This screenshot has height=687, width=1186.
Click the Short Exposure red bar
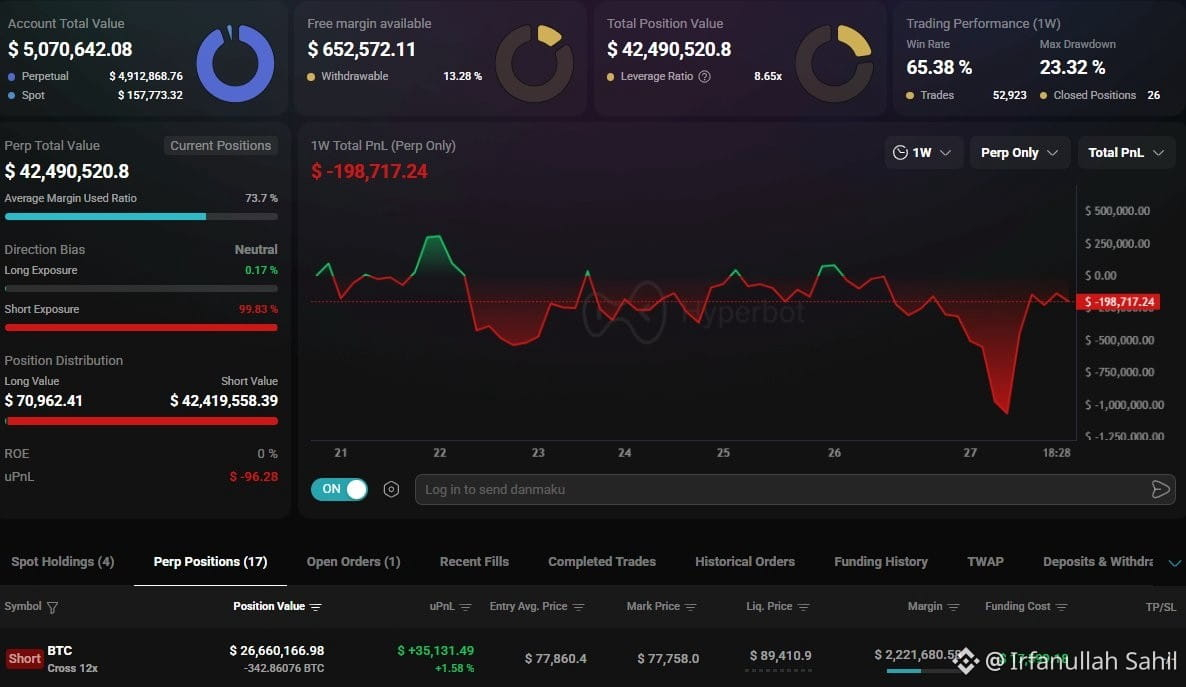[141, 328]
